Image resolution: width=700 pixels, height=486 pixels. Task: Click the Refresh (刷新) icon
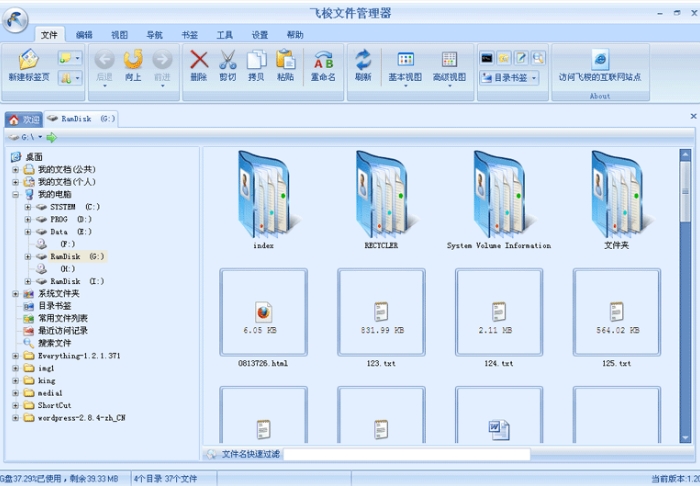[x=363, y=59]
